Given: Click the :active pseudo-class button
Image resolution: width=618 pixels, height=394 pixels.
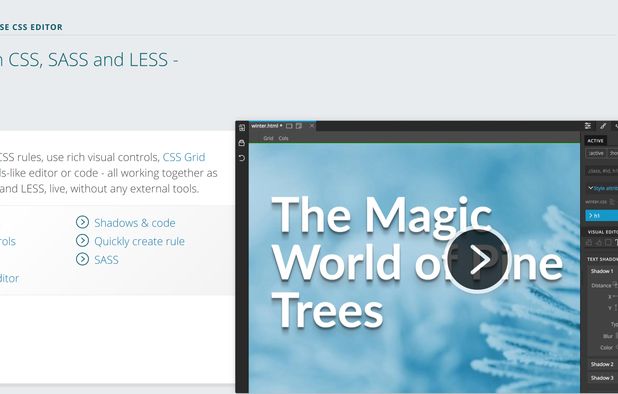Looking at the screenshot, I should click(596, 153).
